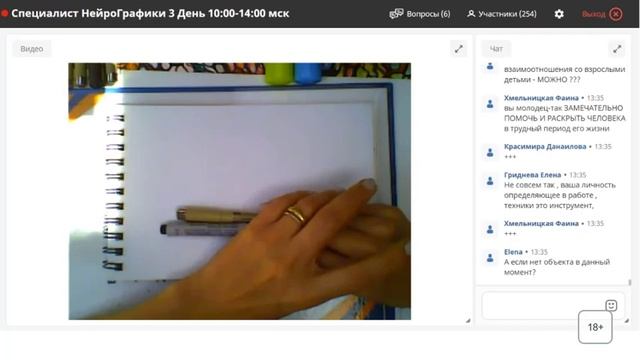This screenshot has height=360, width=640.
Task: Click the name Красимира Данаилова in chat
Action: pyautogui.click(x=545, y=147)
